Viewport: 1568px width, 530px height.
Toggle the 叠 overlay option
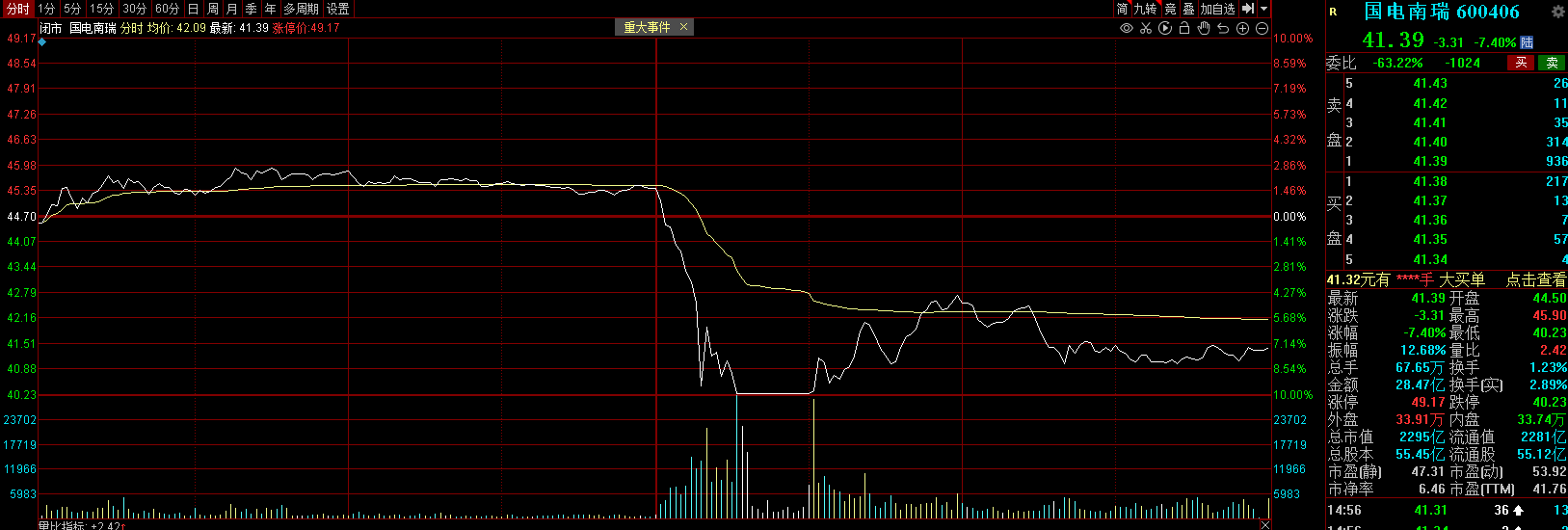1188,9
